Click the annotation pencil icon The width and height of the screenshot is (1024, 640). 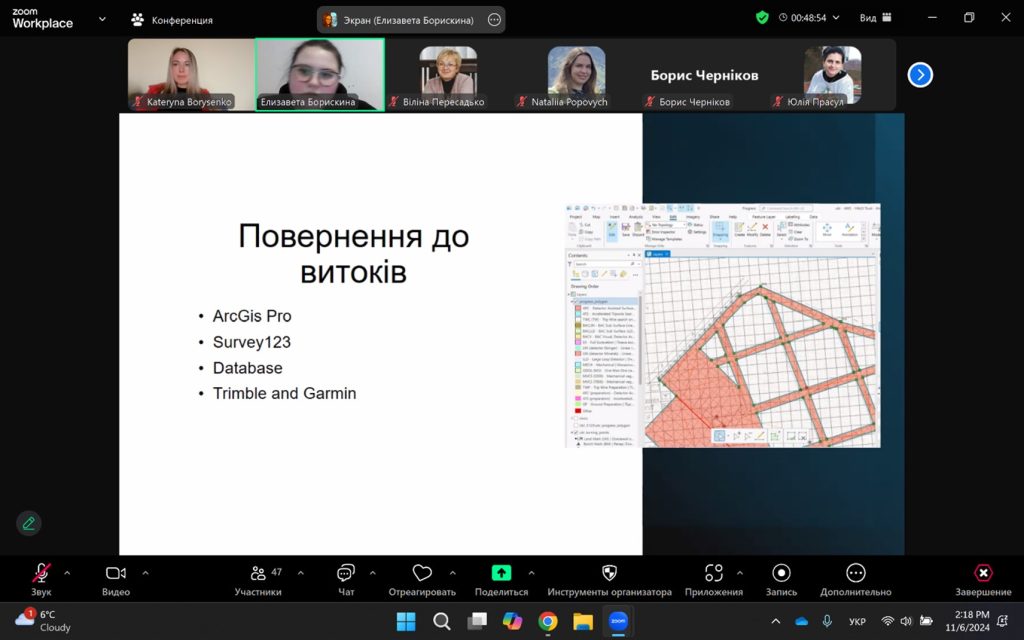pos(29,523)
